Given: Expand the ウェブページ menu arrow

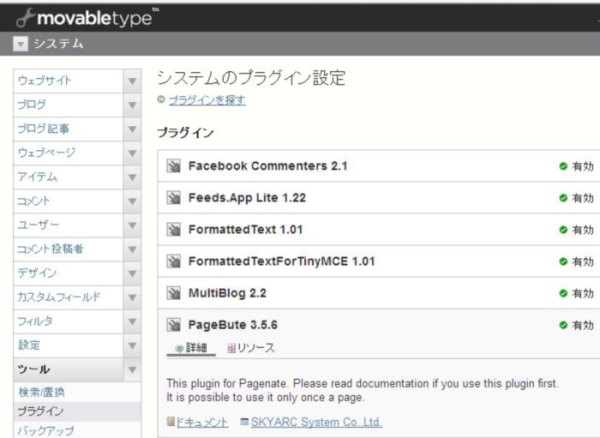Looking at the screenshot, I should pos(132,153).
